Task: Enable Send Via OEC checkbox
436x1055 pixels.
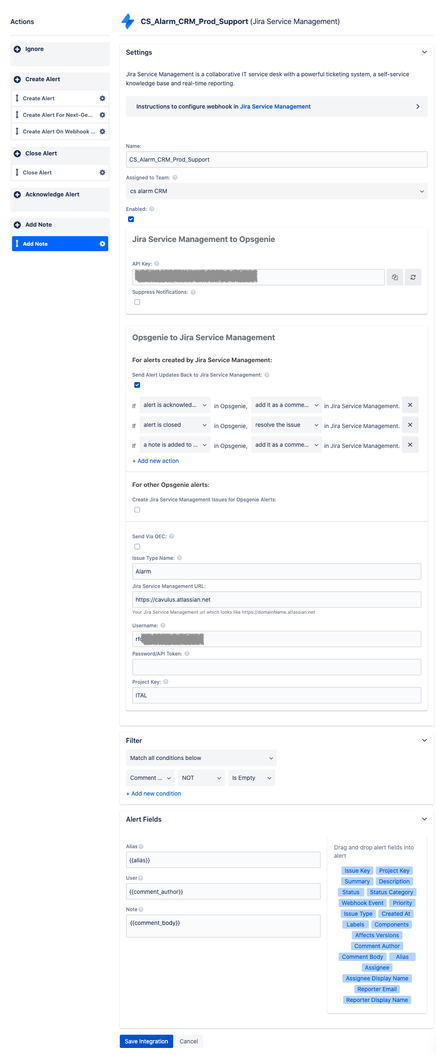Action: click(x=137, y=546)
